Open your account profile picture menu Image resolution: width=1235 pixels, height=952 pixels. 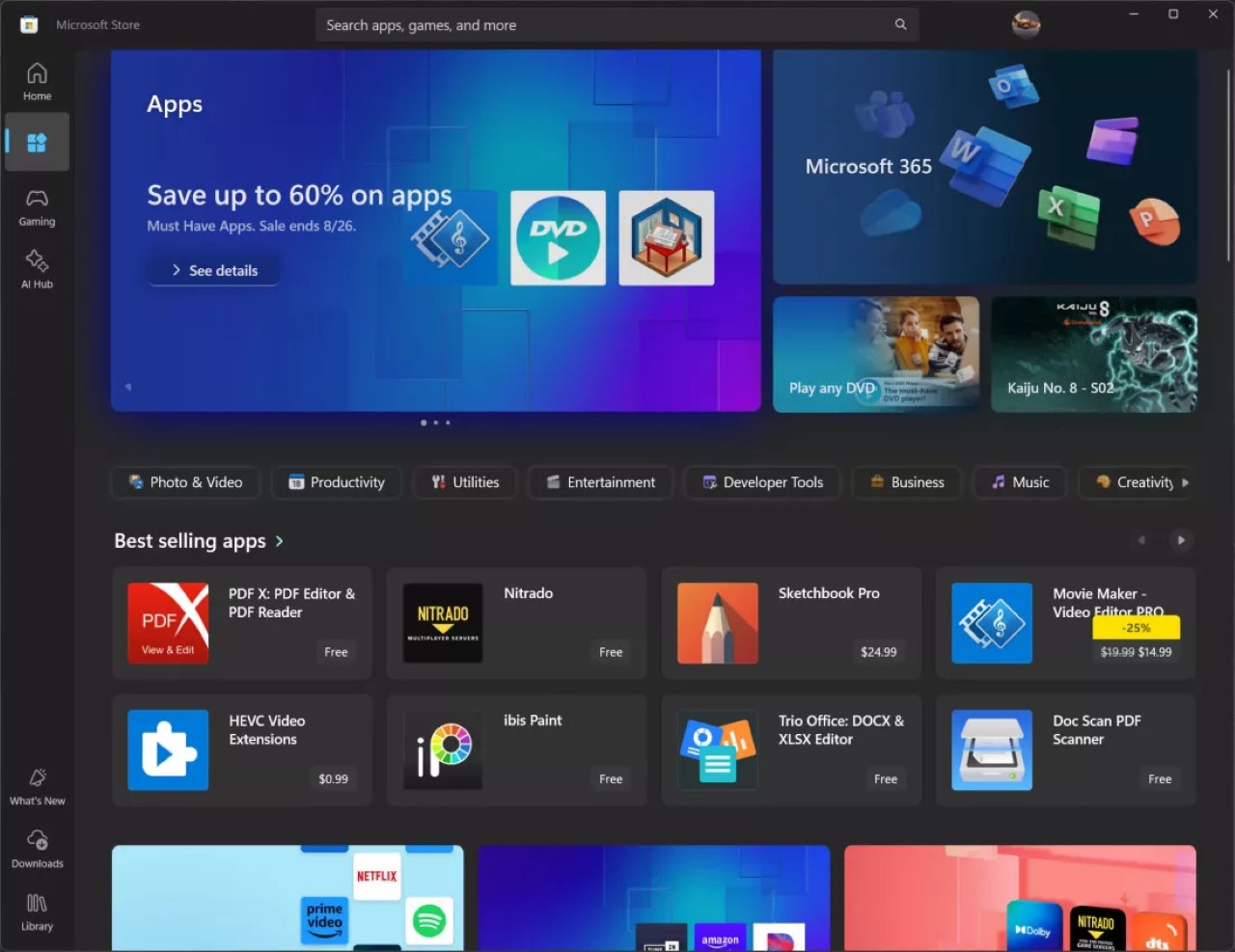click(1026, 24)
